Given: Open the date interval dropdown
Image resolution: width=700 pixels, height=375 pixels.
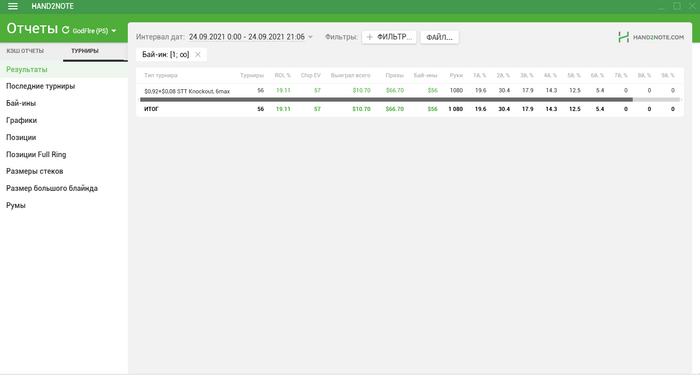Looking at the screenshot, I should pyautogui.click(x=250, y=37).
